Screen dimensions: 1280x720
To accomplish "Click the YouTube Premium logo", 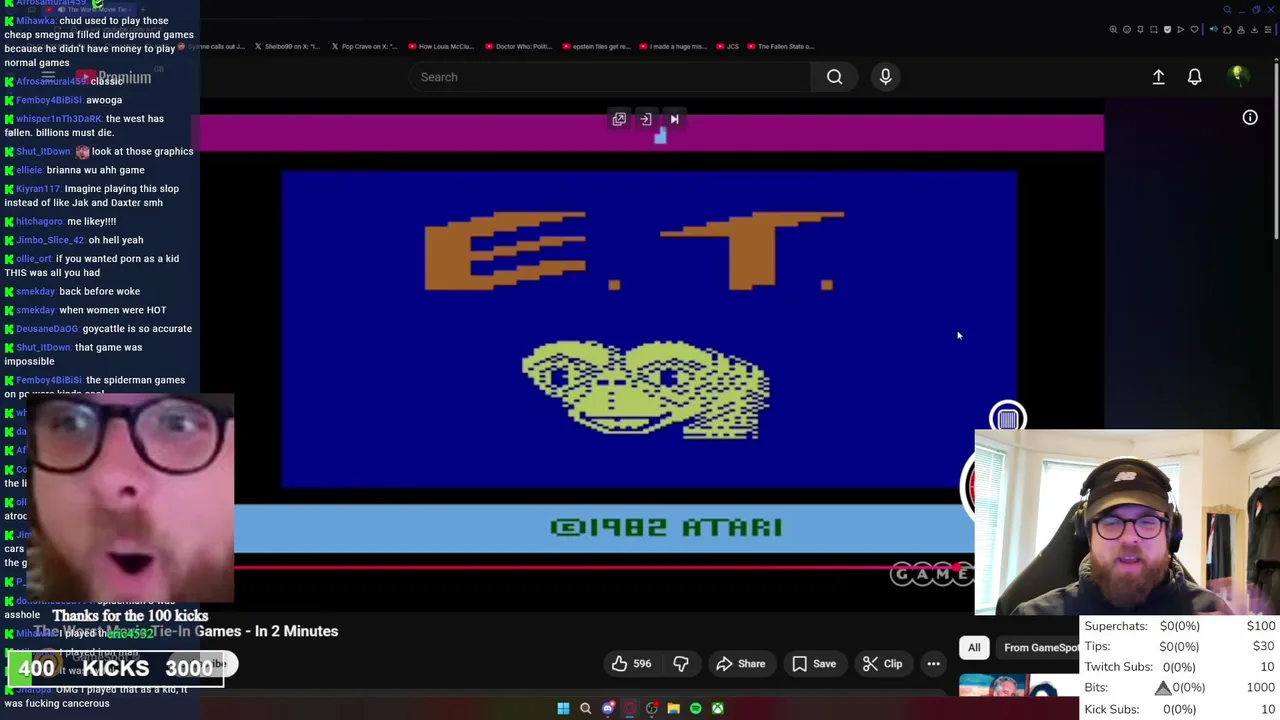I will pos(113,77).
